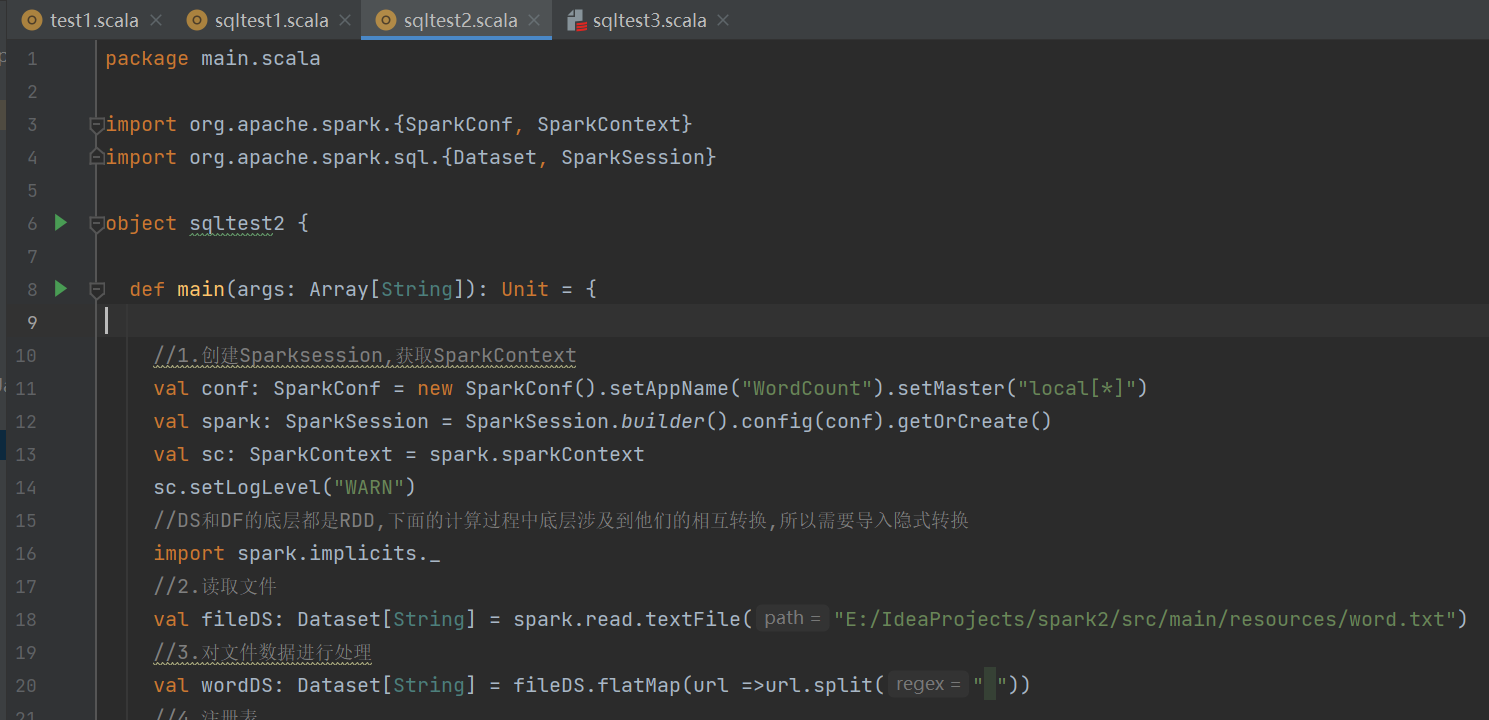Image resolution: width=1489 pixels, height=720 pixels.
Task: Collapse the sqltest2 object fold marker
Action: 97,223
